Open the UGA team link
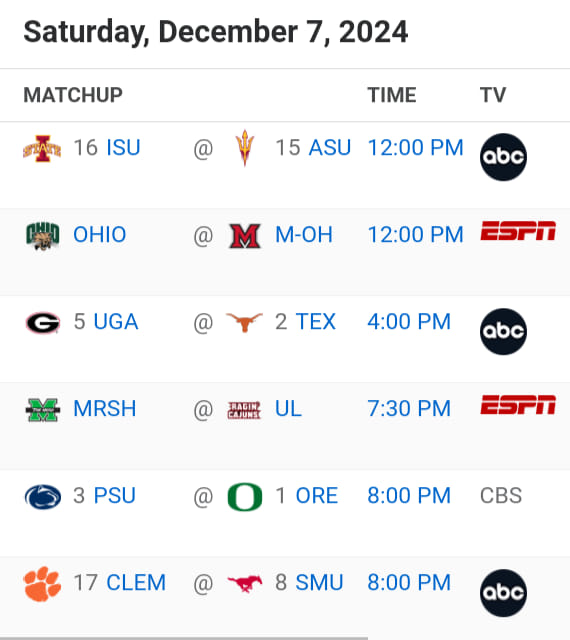This screenshot has width=570, height=640. point(116,322)
